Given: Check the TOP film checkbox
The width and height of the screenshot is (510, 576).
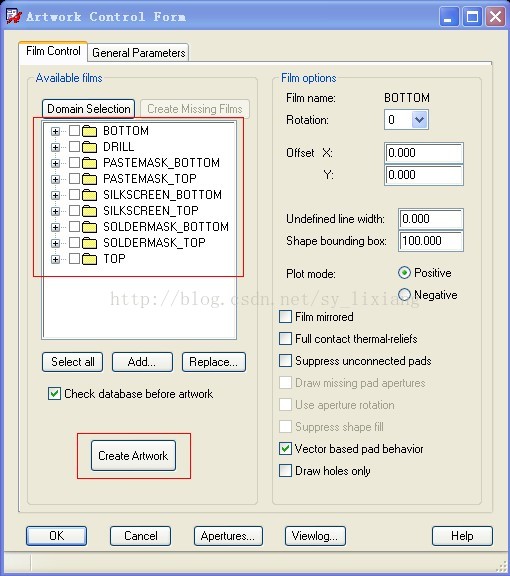Looking at the screenshot, I should pos(75,259).
